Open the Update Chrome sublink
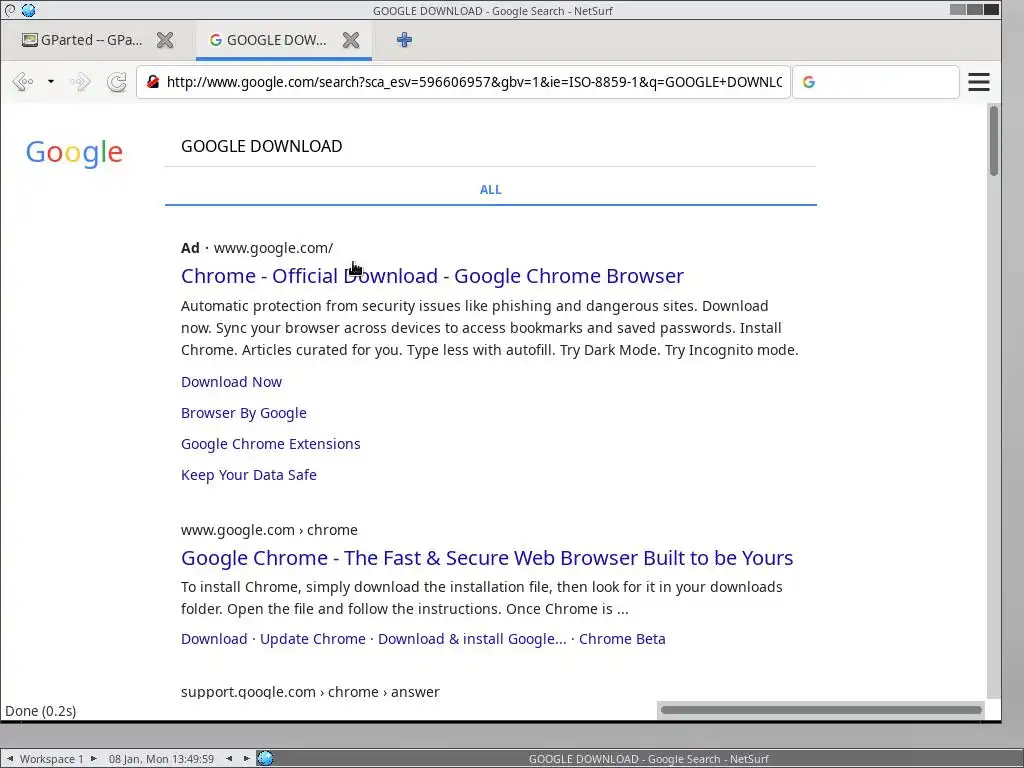This screenshot has height=768, width=1024. [x=313, y=639]
